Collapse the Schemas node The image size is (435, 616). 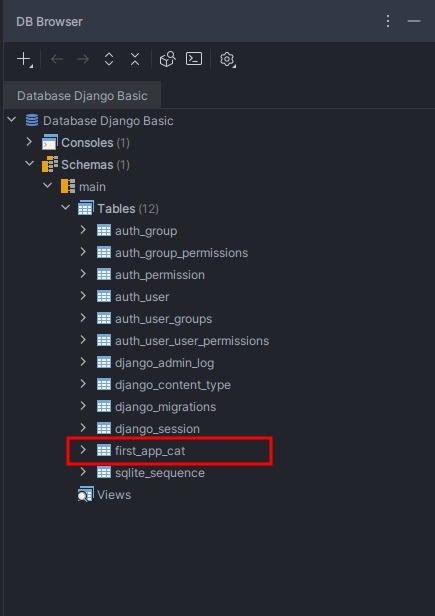click(x=29, y=163)
